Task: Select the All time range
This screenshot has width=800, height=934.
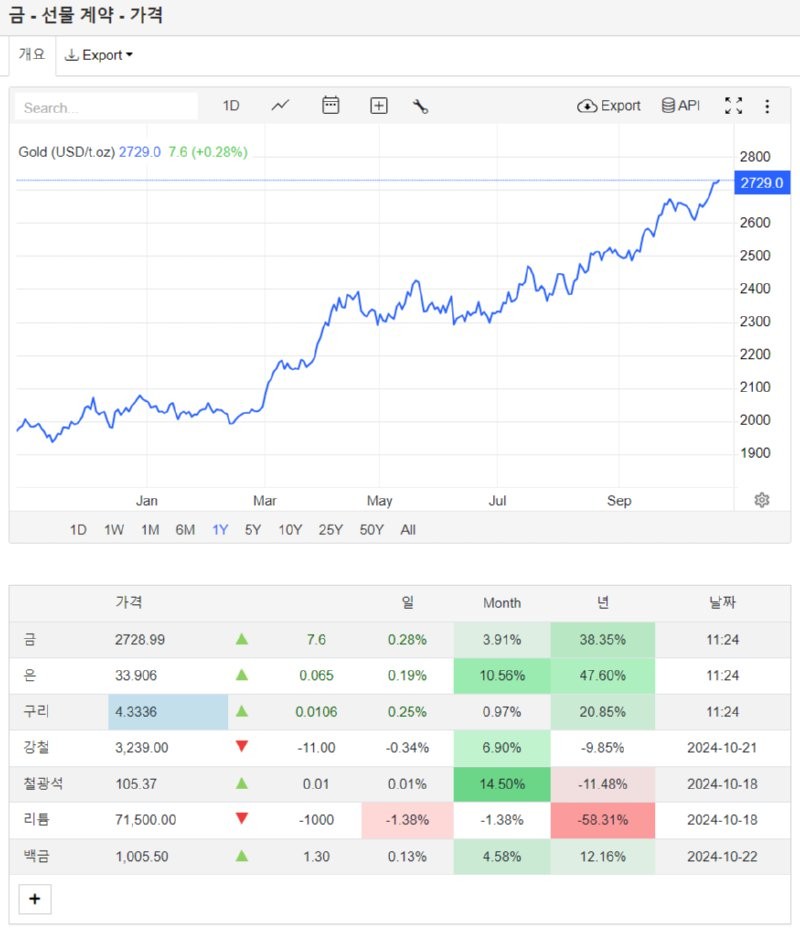Action: (x=408, y=530)
